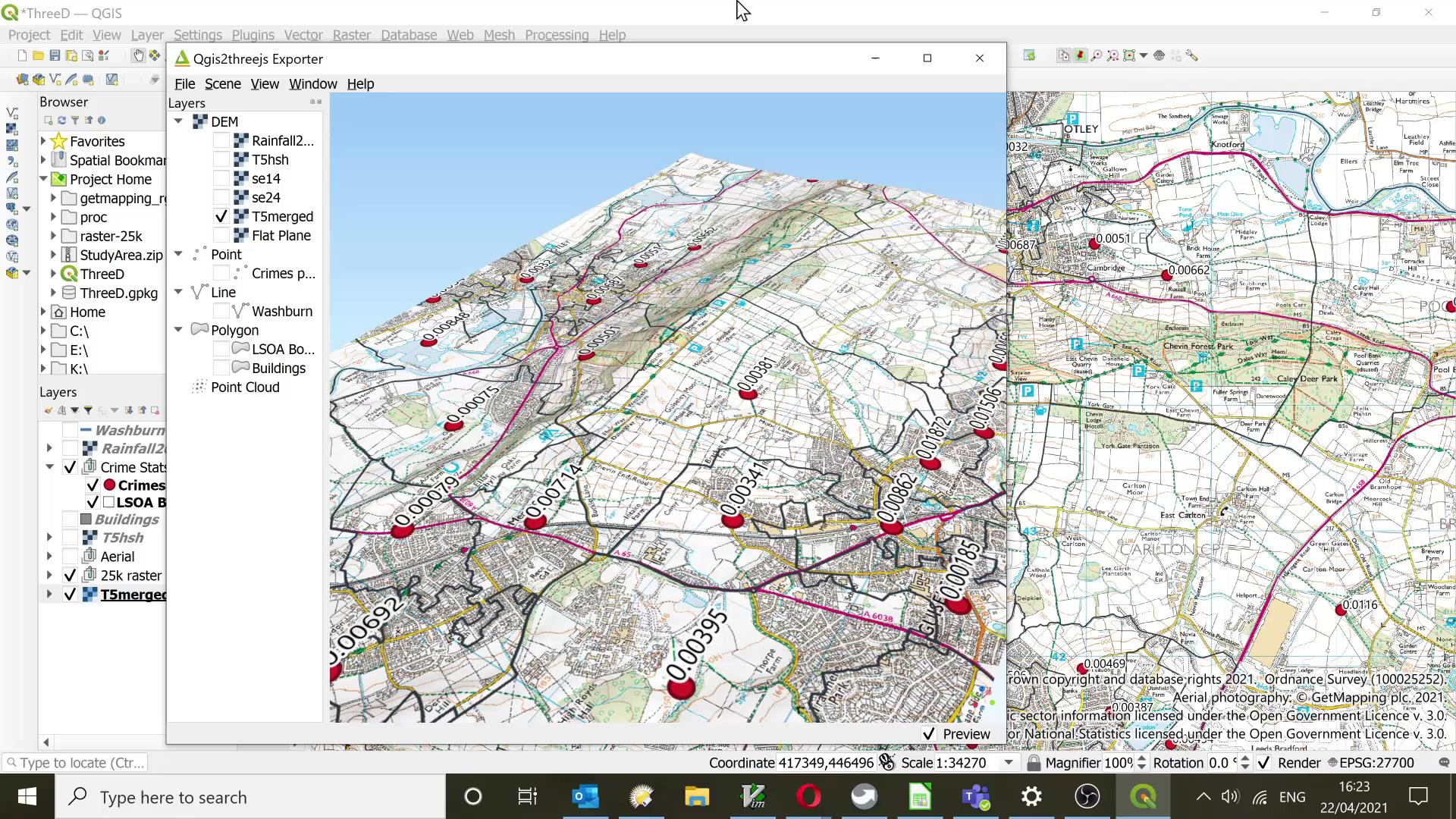Image resolution: width=1456 pixels, height=819 pixels.
Task: Toggle the Preview checkbox in exporter
Action: [929, 733]
